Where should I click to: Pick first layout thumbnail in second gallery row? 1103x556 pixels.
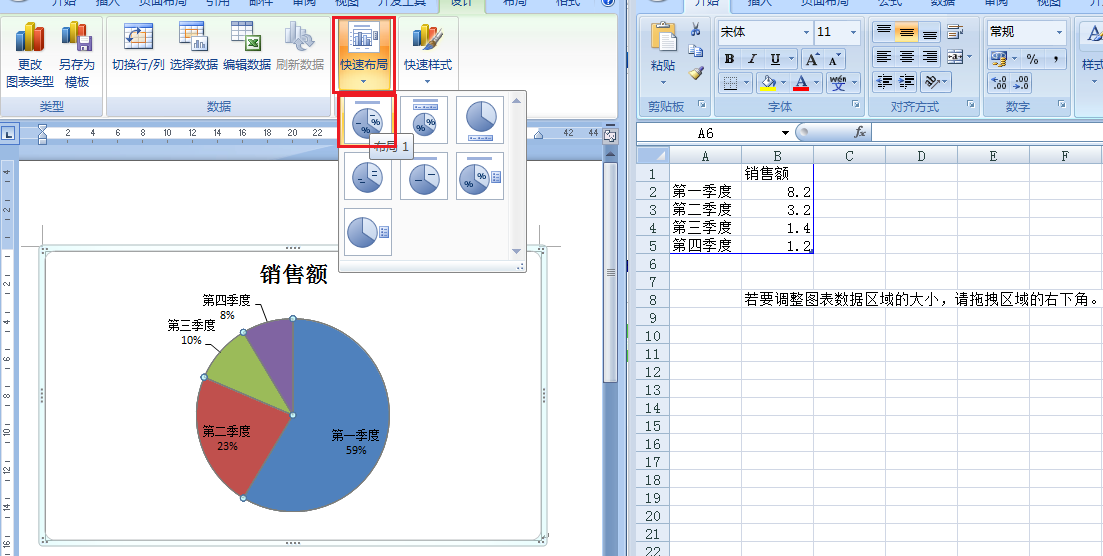coord(367,176)
